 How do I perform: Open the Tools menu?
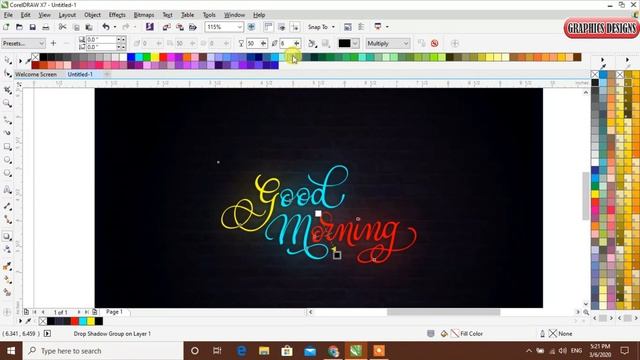coord(209,15)
